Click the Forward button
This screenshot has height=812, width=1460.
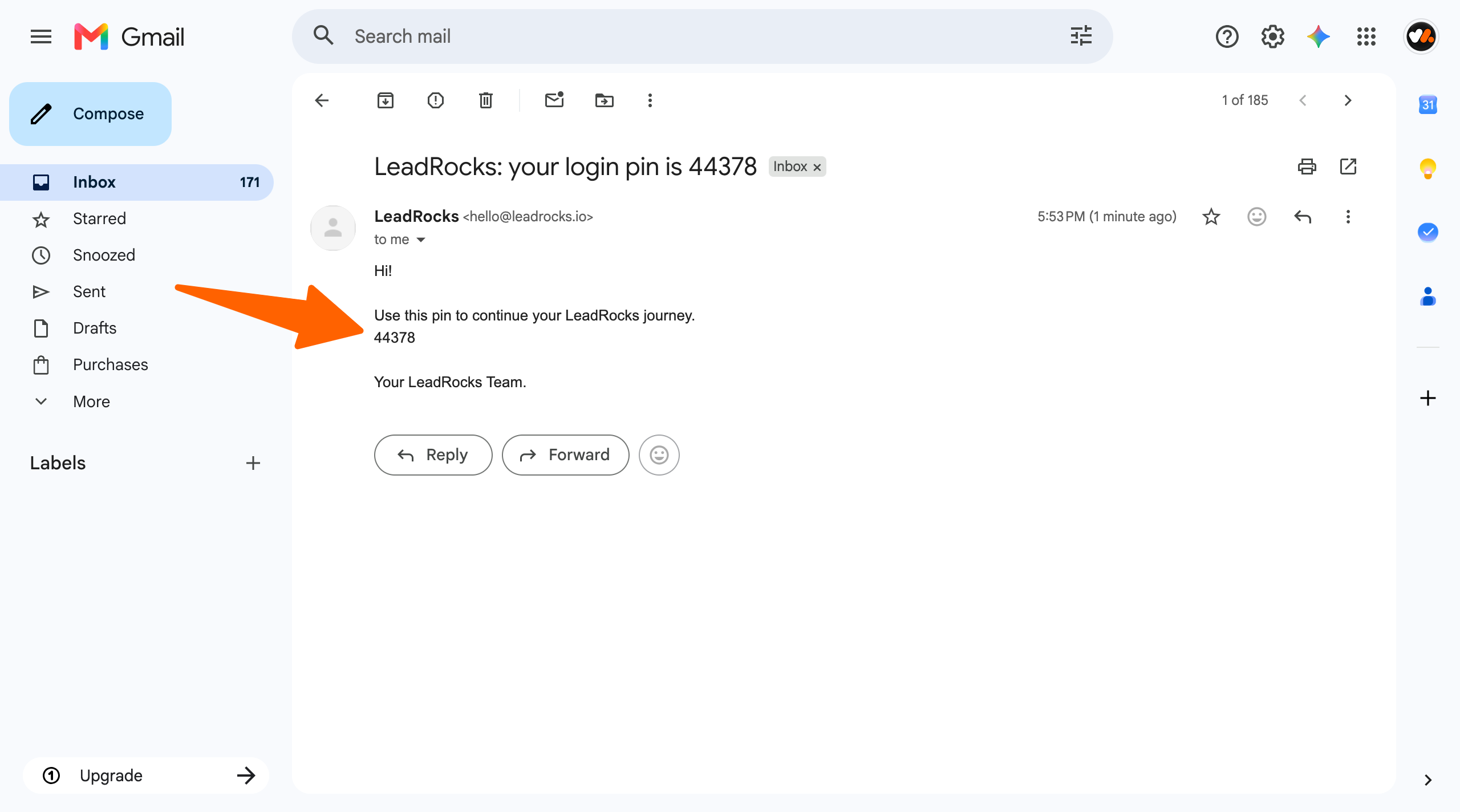coord(565,455)
